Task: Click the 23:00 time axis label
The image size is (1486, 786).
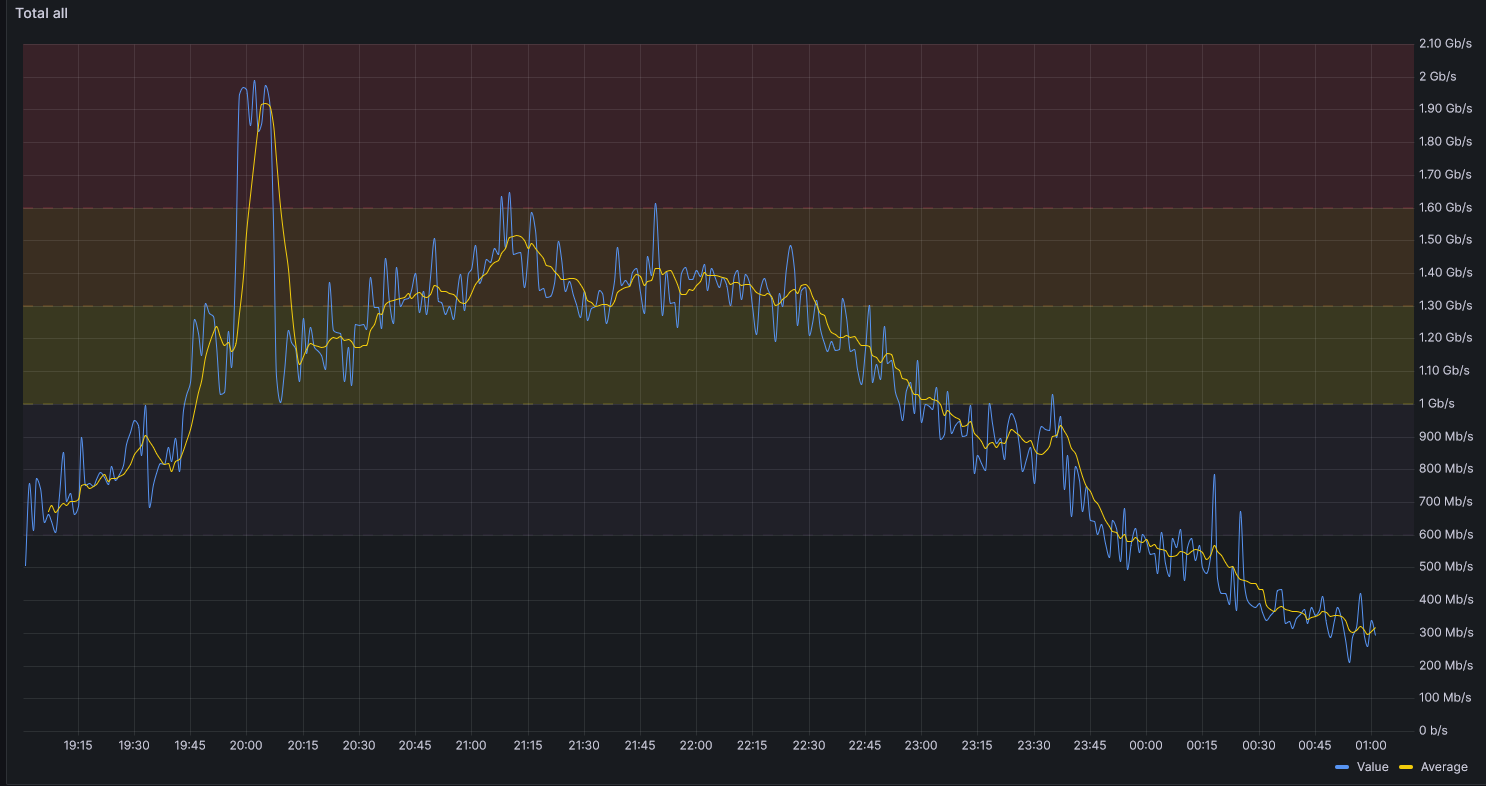Action: pyautogui.click(x=921, y=745)
